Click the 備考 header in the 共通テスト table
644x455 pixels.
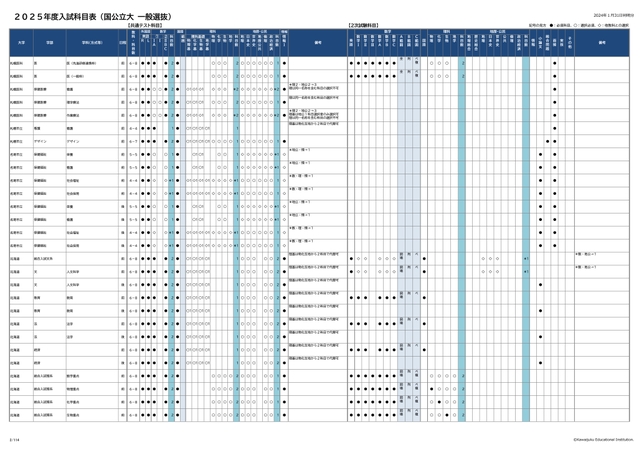click(x=318, y=43)
